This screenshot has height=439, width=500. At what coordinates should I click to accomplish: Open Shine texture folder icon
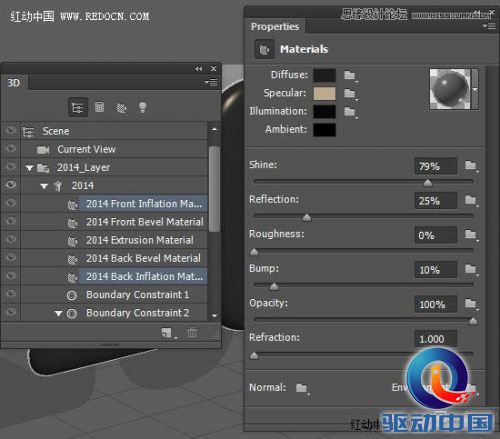(x=471, y=165)
